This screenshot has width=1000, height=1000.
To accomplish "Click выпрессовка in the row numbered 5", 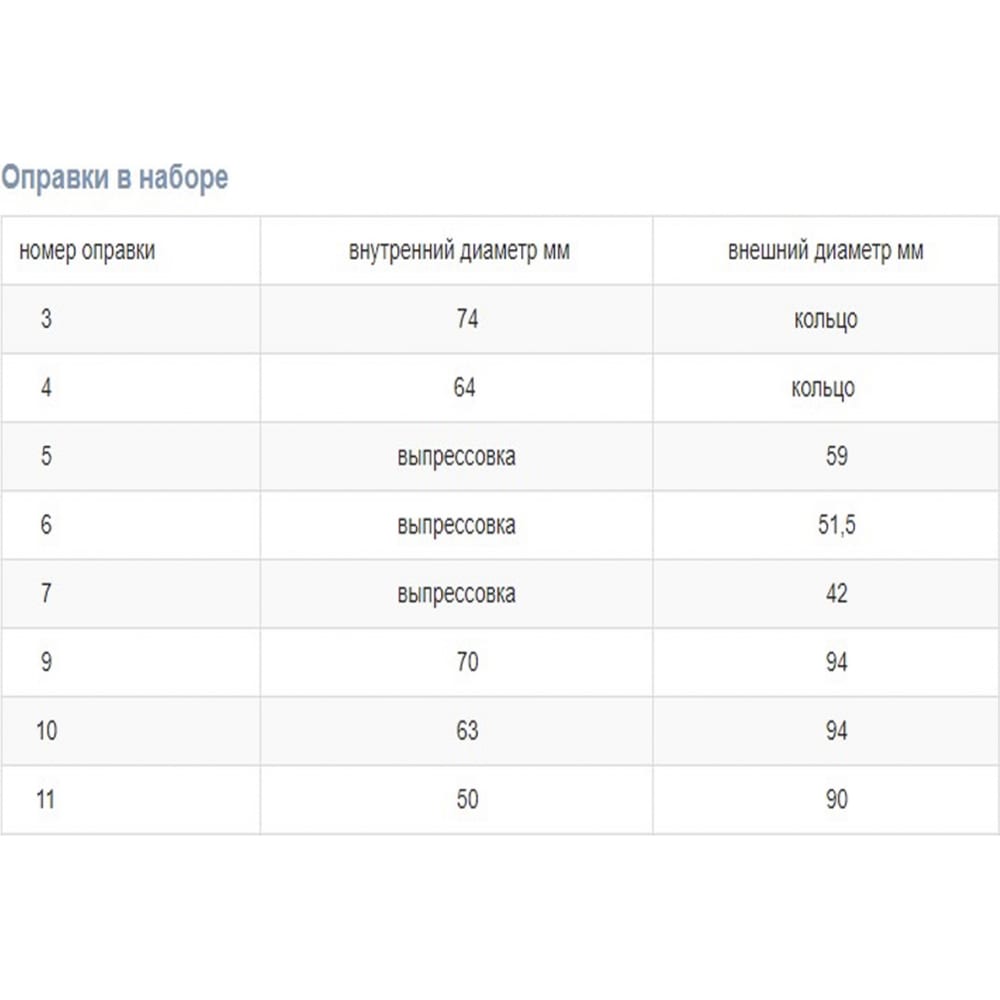I will 456,457.
